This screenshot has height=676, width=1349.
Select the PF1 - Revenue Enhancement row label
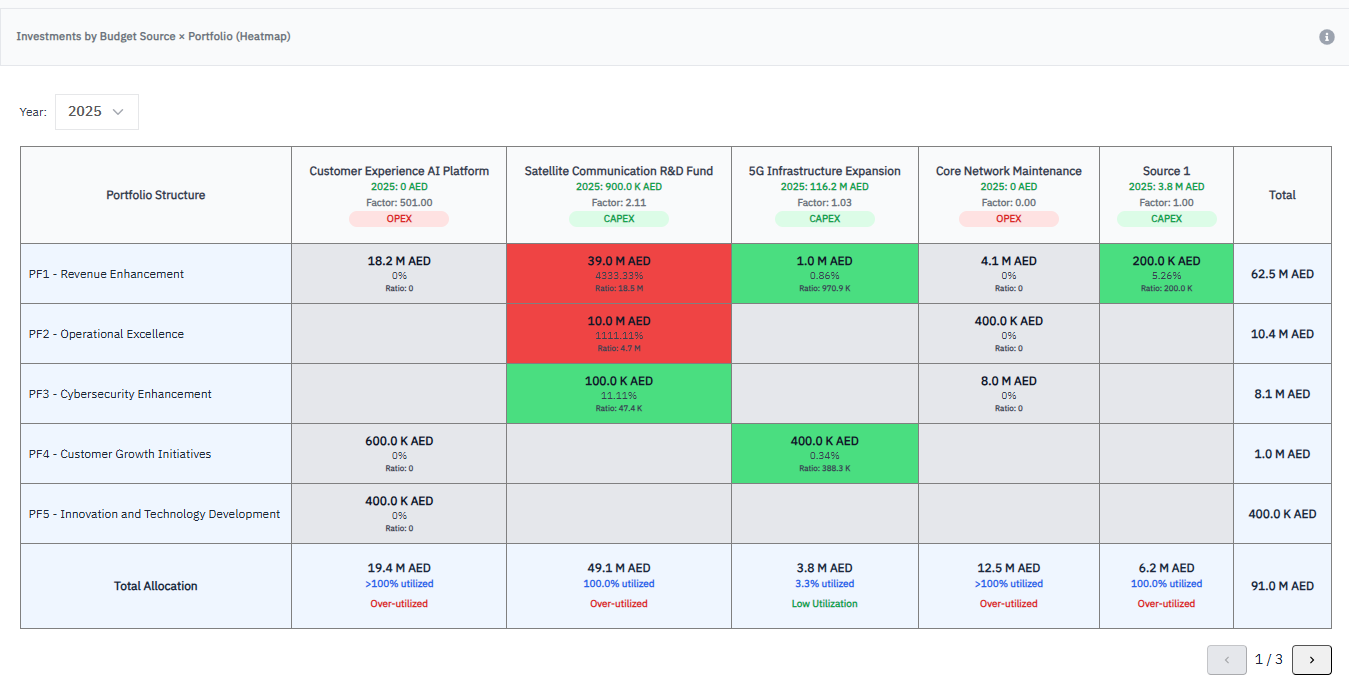pyautogui.click(x=107, y=274)
